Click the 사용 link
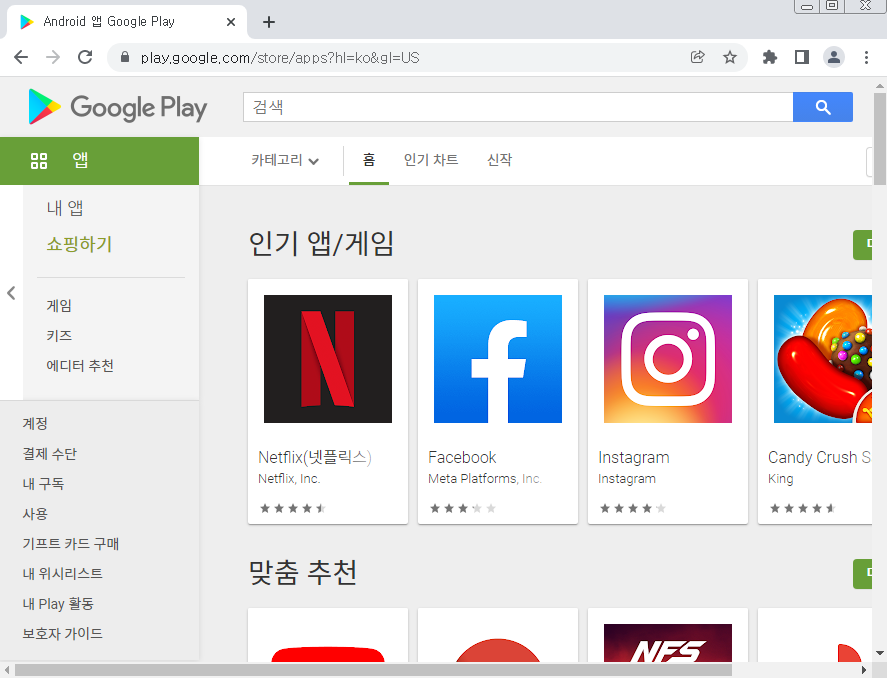This screenshot has height=678, width=887. point(35,513)
